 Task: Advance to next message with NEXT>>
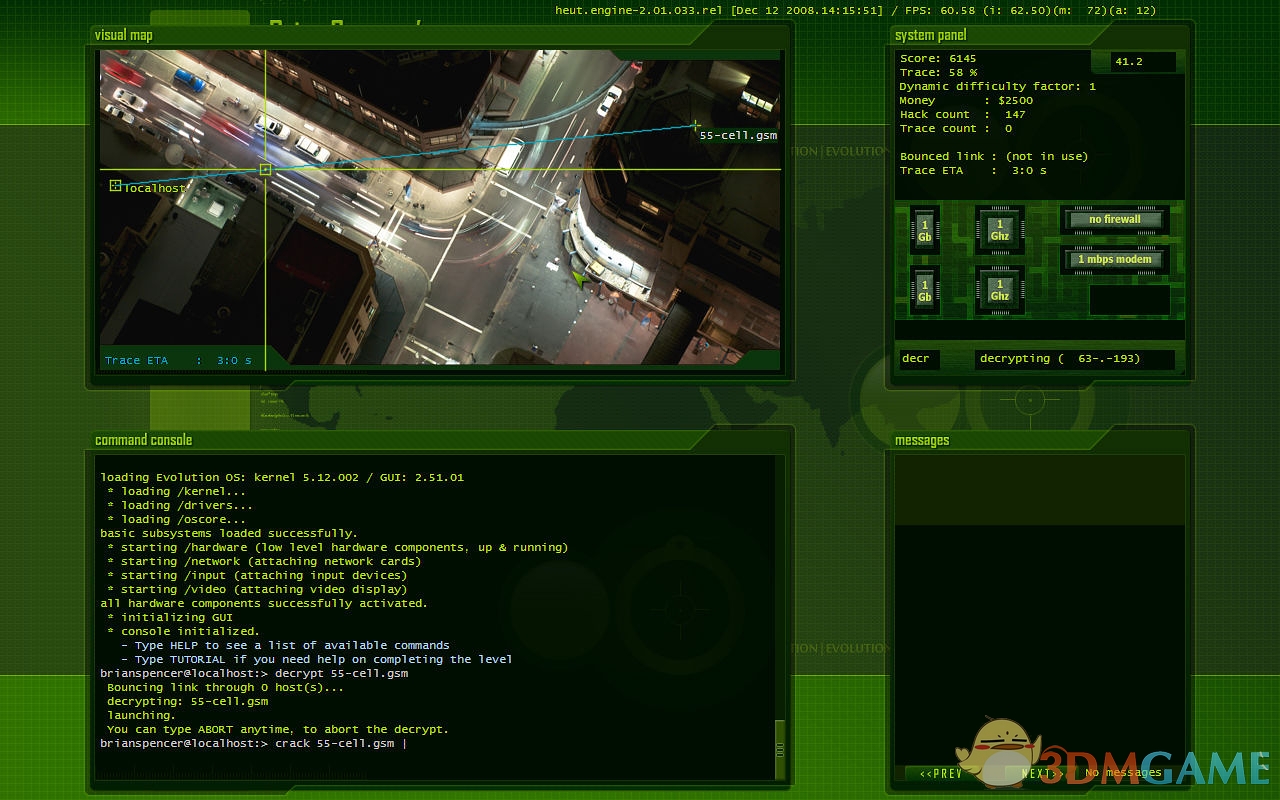1040,773
